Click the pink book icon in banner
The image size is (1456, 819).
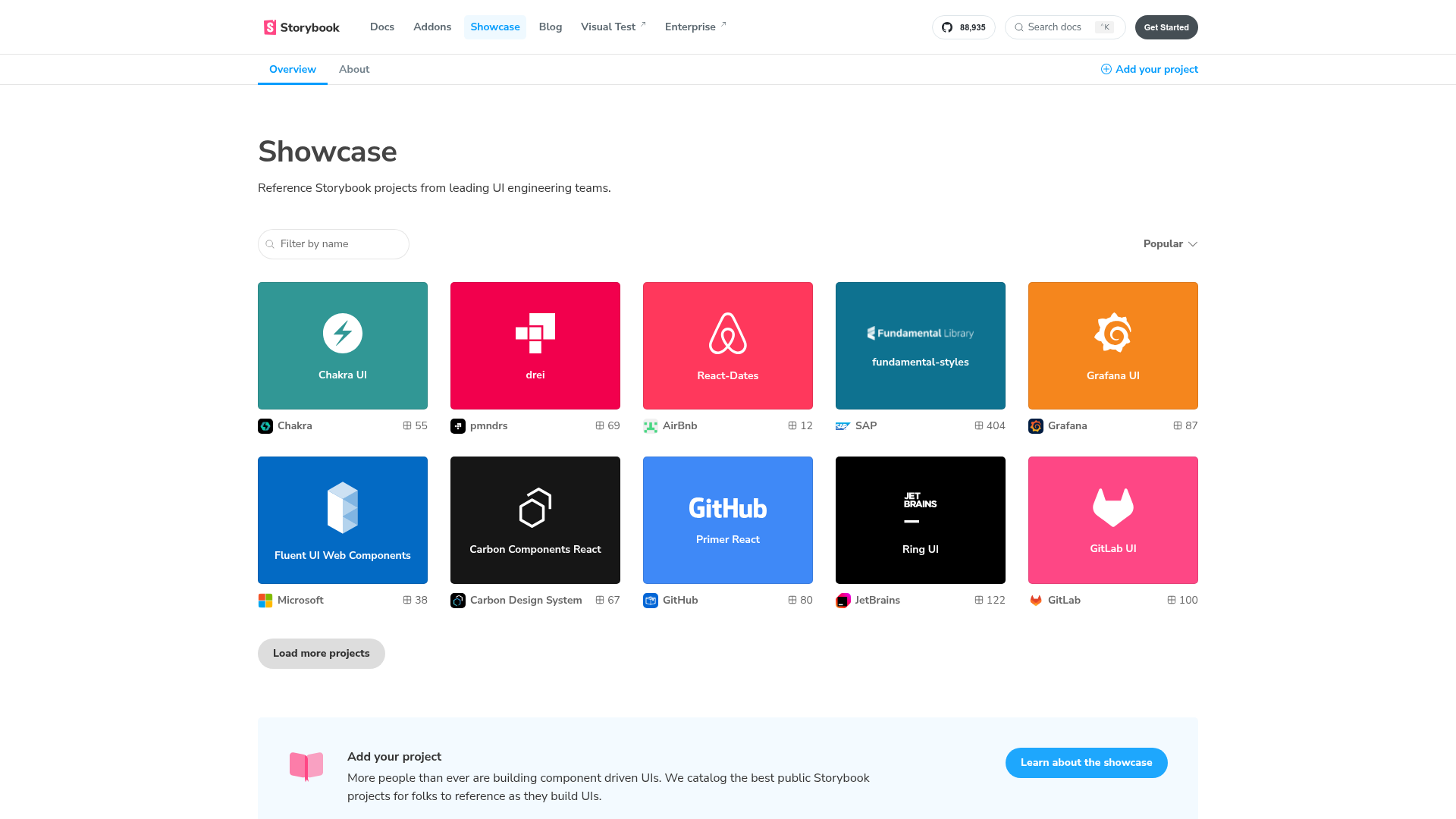[x=306, y=766]
